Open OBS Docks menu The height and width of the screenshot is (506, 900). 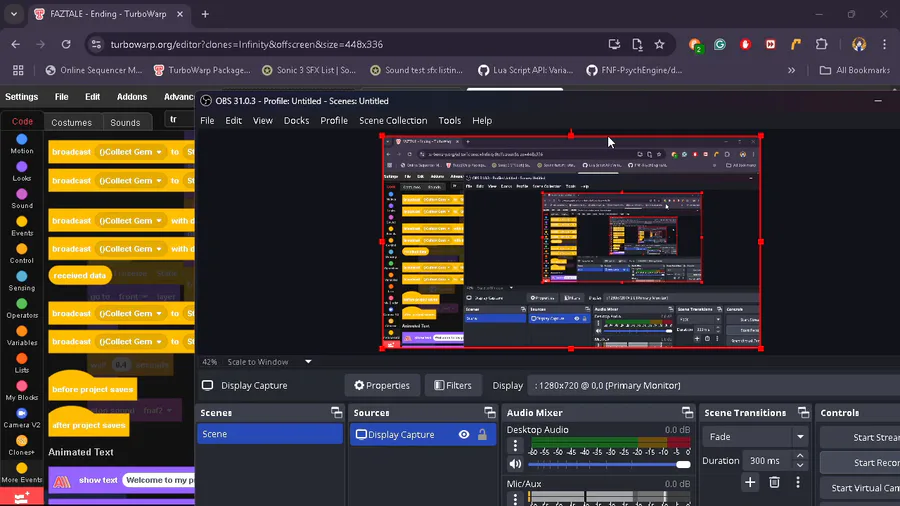pyautogui.click(x=296, y=120)
